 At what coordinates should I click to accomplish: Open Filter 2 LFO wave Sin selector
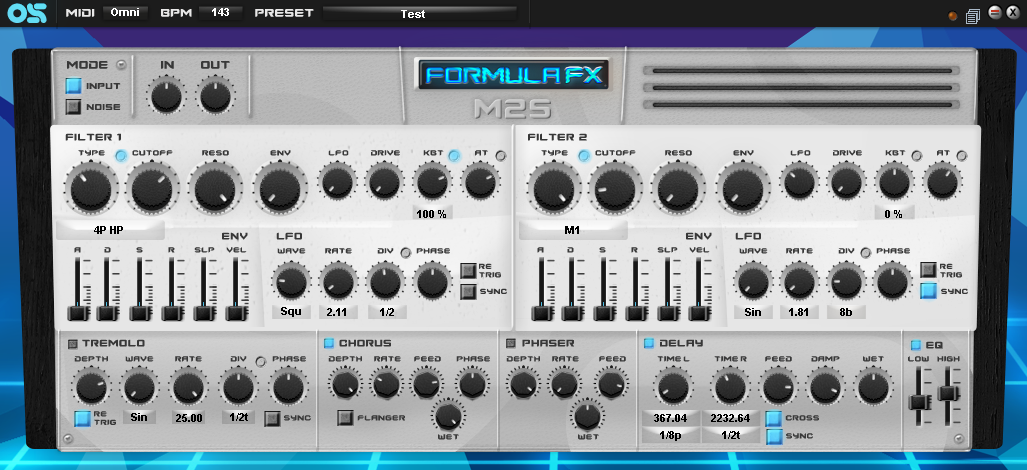click(753, 312)
